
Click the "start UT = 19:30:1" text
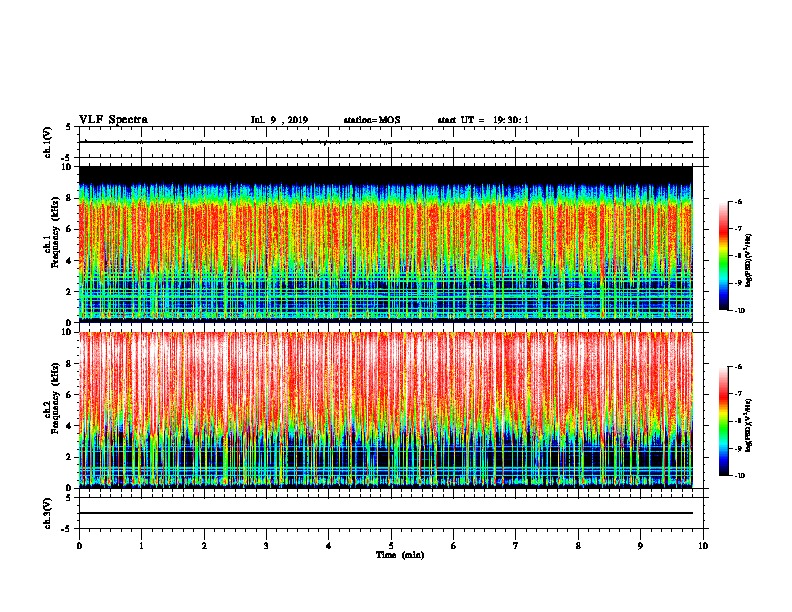point(483,120)
